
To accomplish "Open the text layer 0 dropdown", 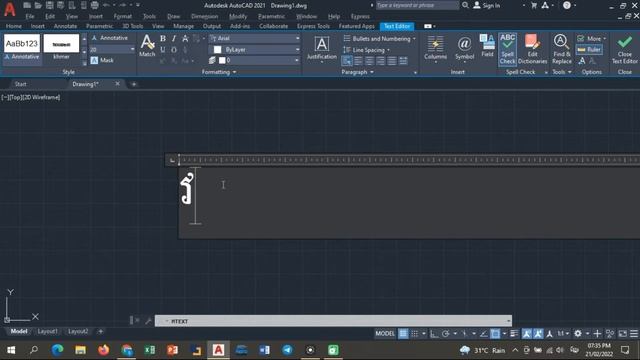I will tap(297, 60).
